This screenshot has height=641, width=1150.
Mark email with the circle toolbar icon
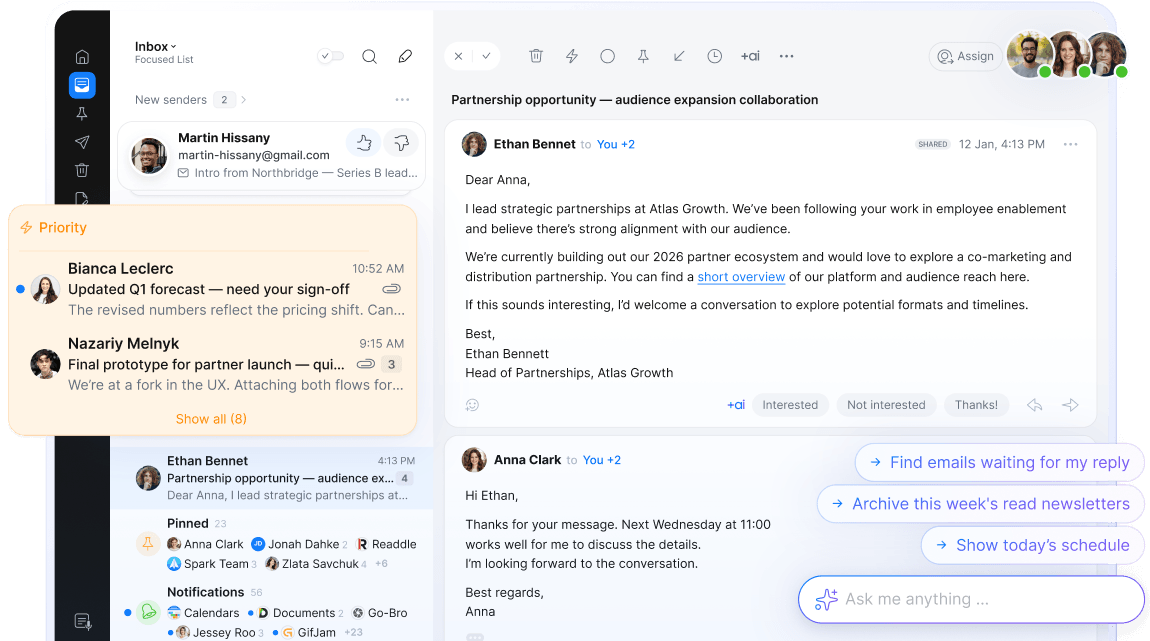pyautogui.click(x=607, y=56)
